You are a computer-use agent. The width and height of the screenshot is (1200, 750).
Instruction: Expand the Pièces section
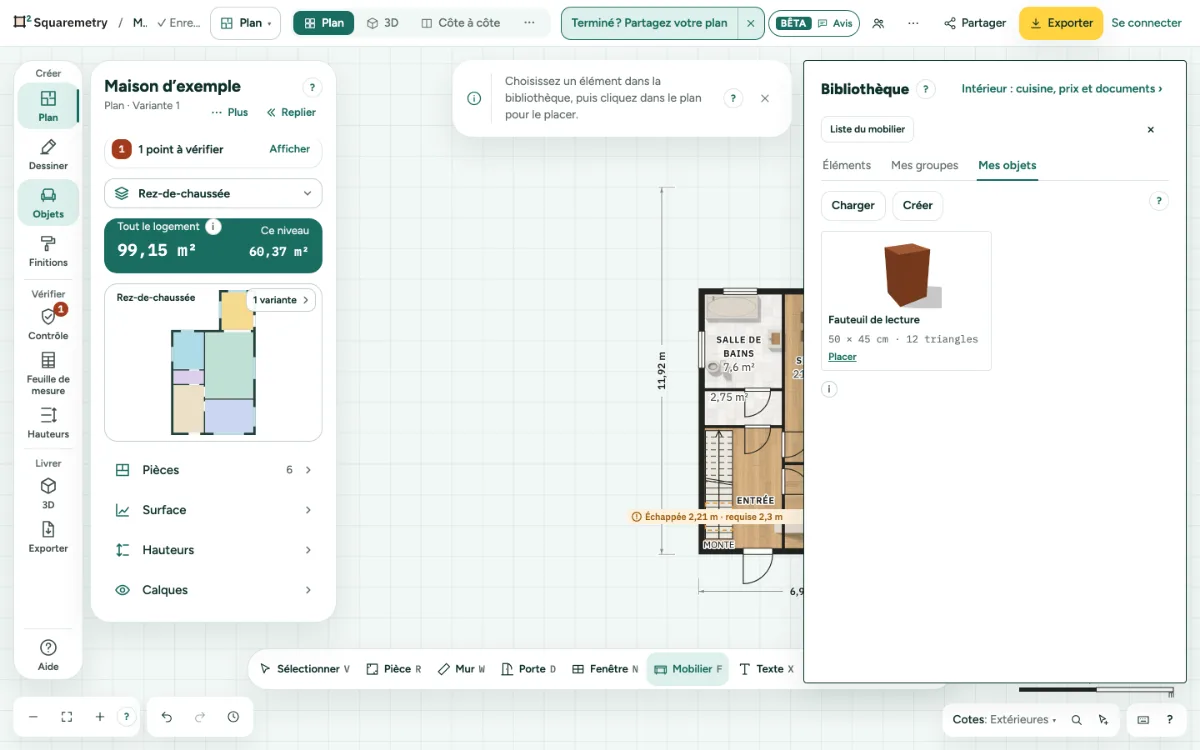point(213,470)
